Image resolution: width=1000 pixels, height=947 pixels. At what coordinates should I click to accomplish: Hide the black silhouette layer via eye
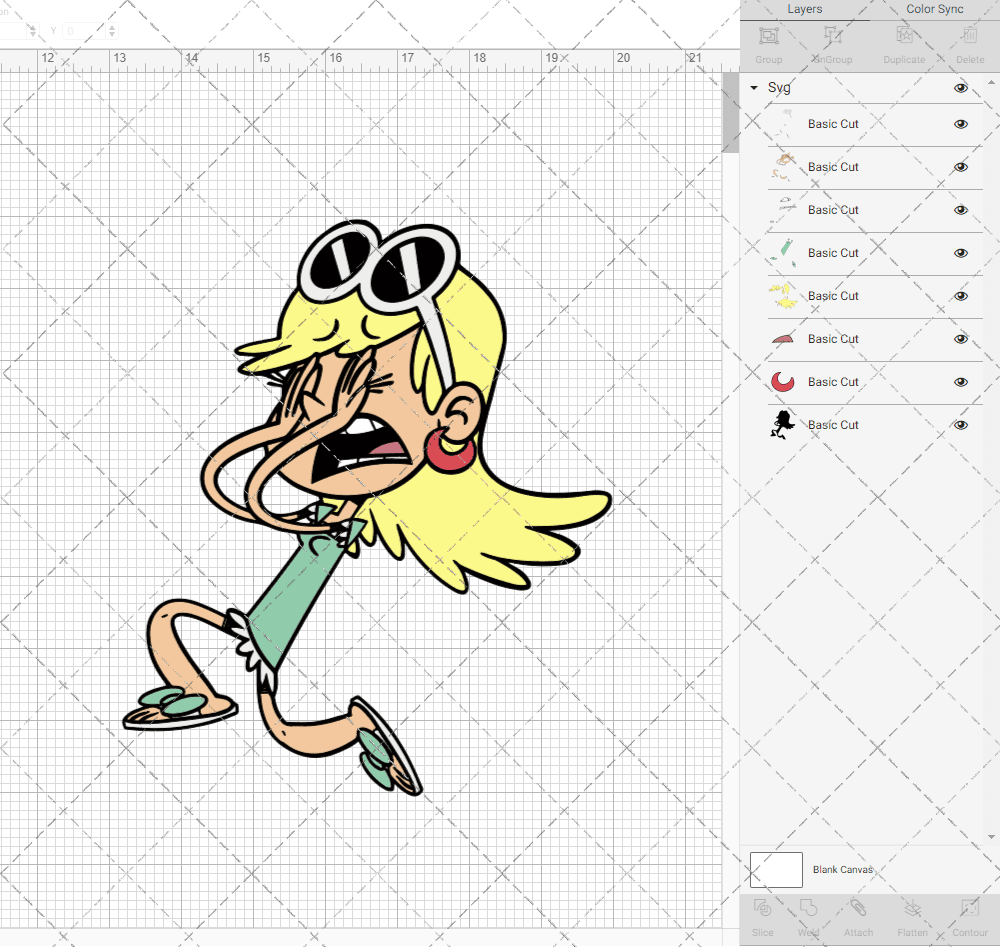coord(961,425)
